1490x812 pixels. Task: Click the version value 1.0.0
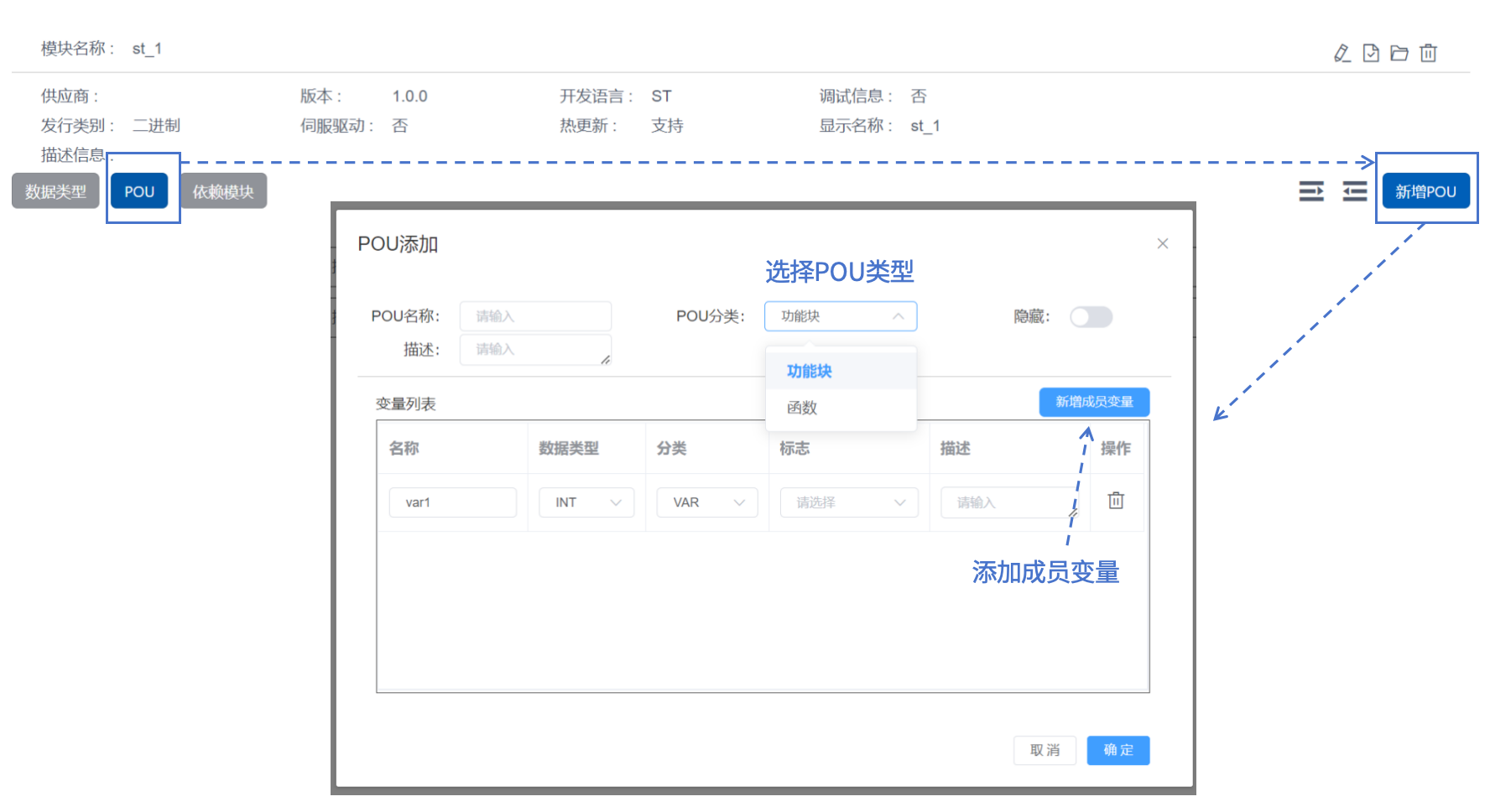coord(409,96)
